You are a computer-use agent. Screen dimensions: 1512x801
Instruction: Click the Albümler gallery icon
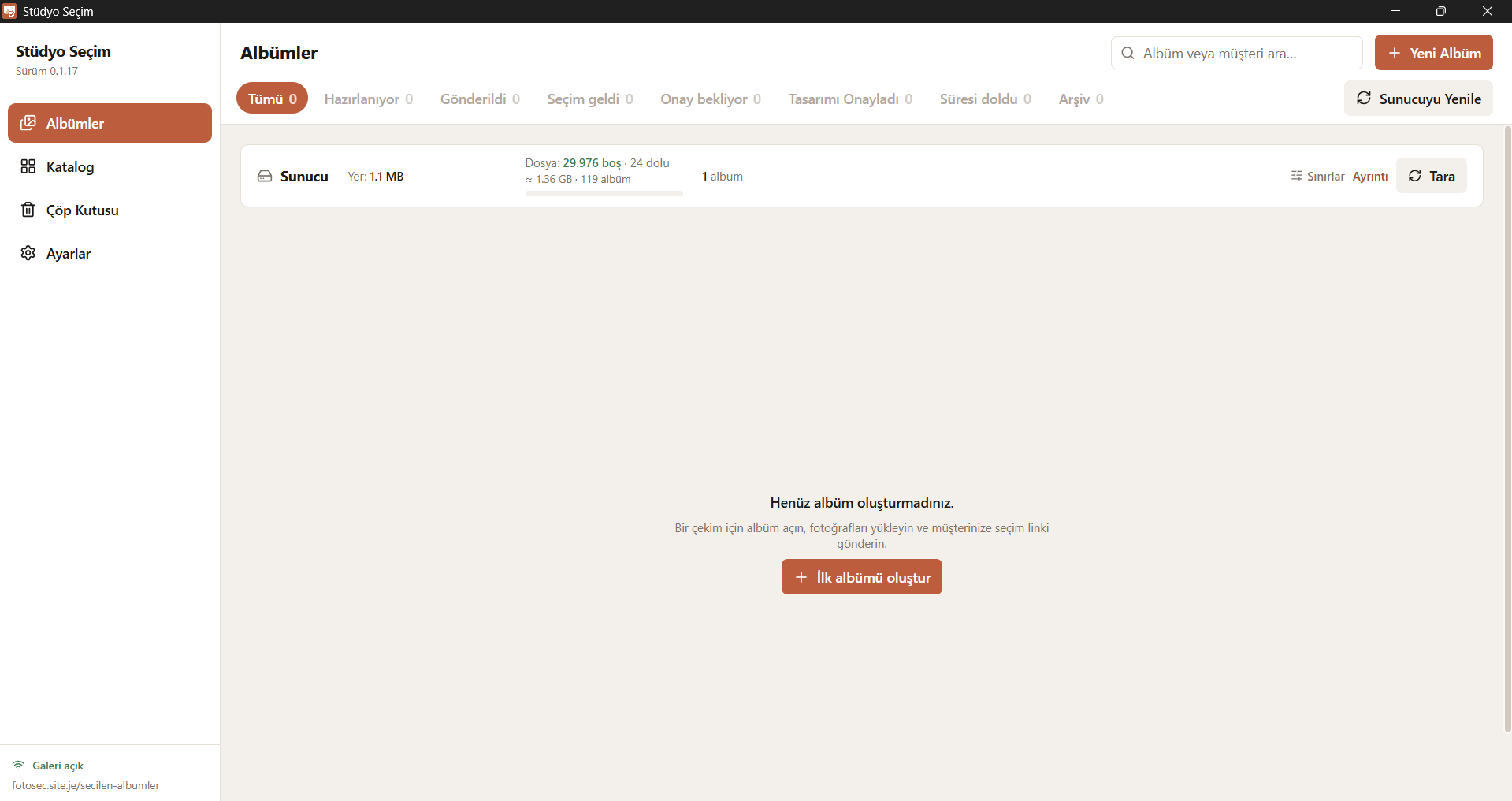pyautogui.click(x=28, y=123)
